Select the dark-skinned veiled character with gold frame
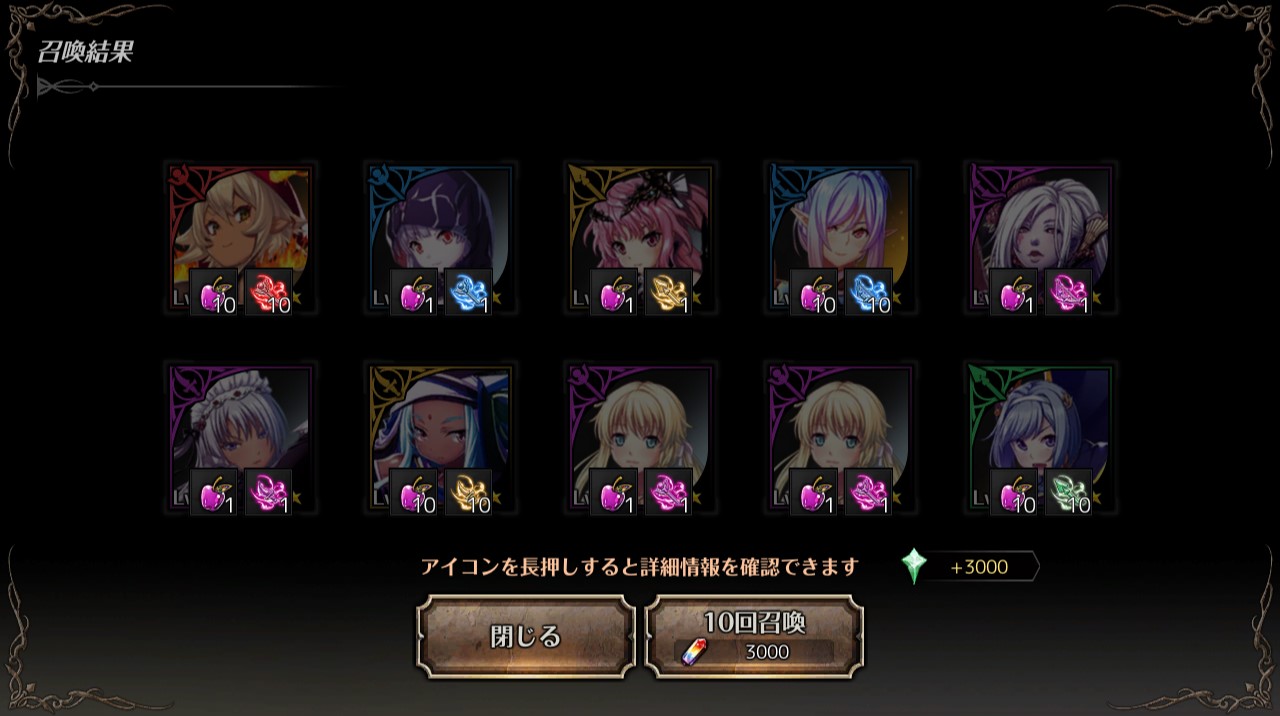The height and width of the screenshot is (716, 1280). pyautogui.click(x=440, y=438)
